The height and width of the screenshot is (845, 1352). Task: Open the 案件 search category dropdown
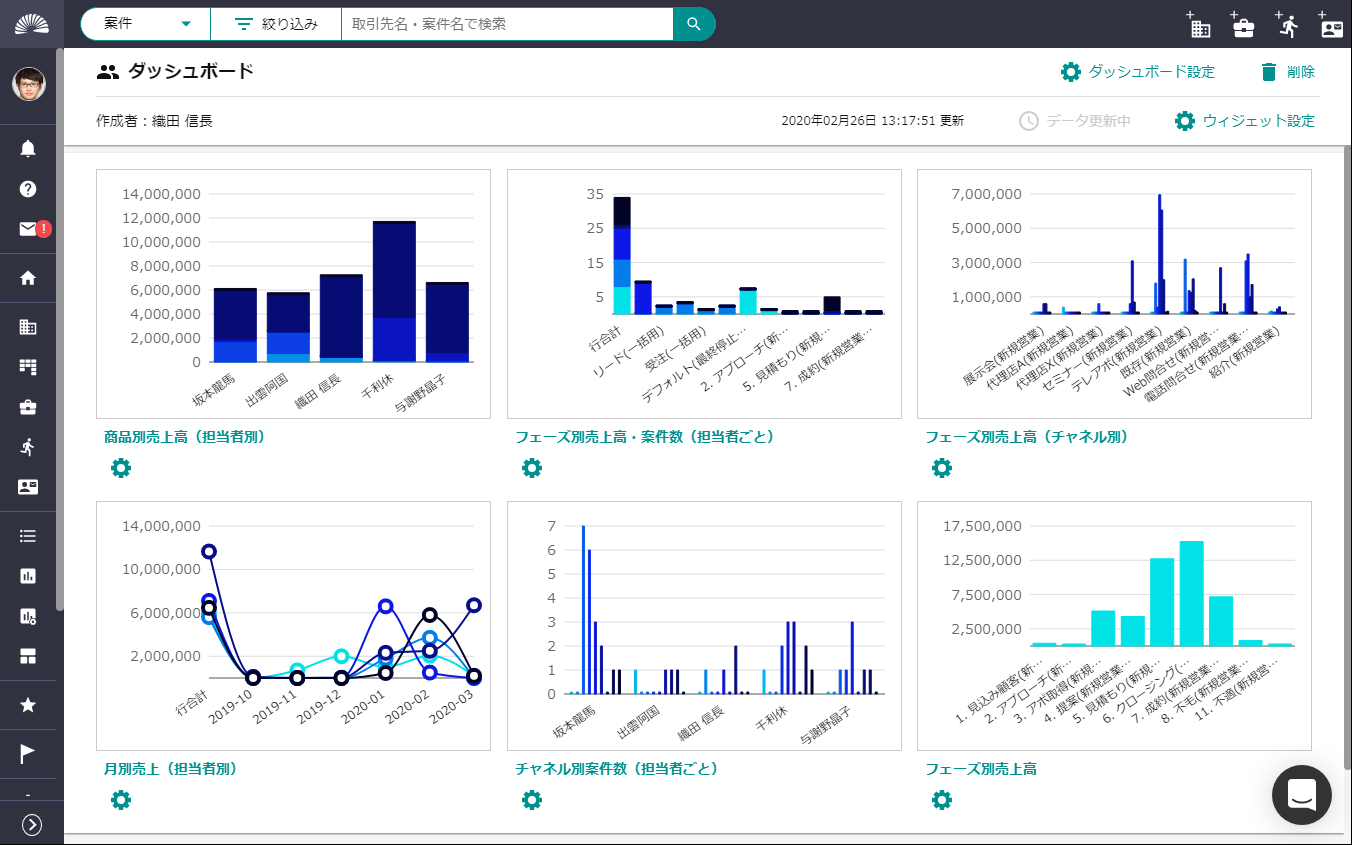tap(146, 24)
